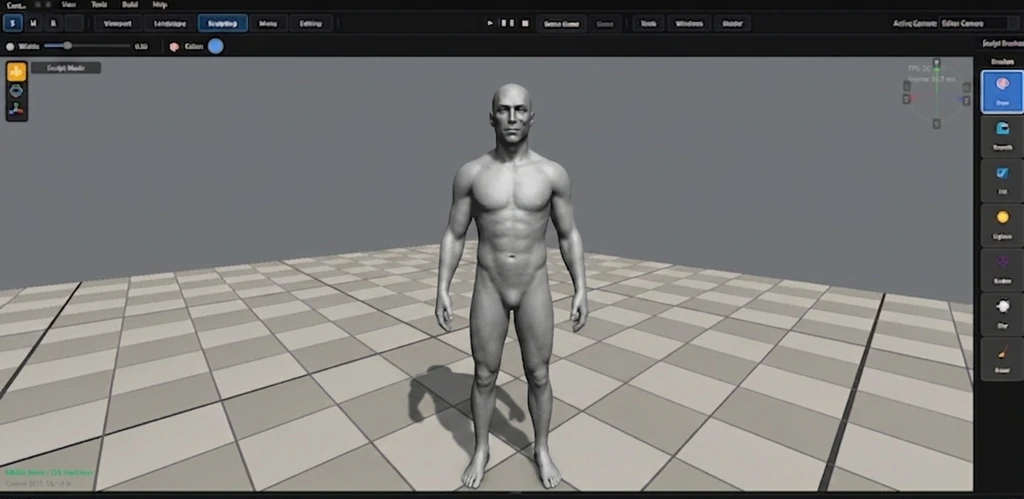Switch to the Landscape tab
The image size is (1024, 499).
(170, 24)
